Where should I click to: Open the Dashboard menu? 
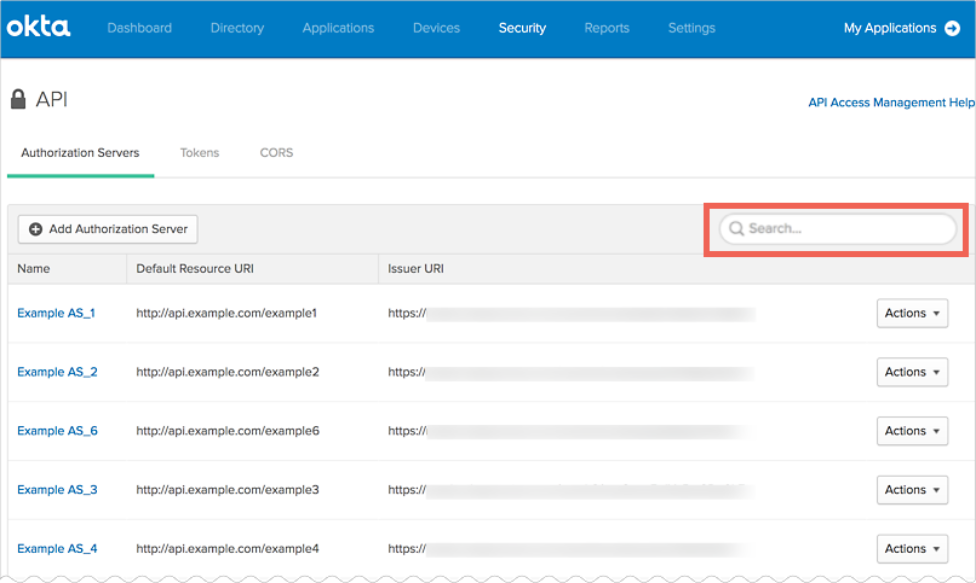coord(139,28)
